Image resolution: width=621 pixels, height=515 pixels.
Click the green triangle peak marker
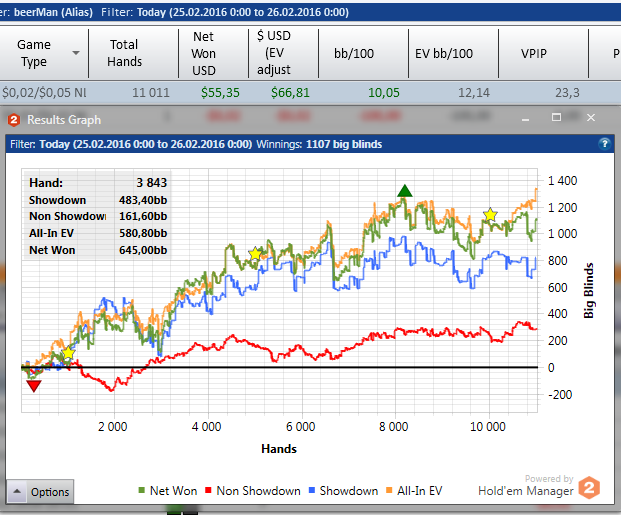click(x=404, y=191)
